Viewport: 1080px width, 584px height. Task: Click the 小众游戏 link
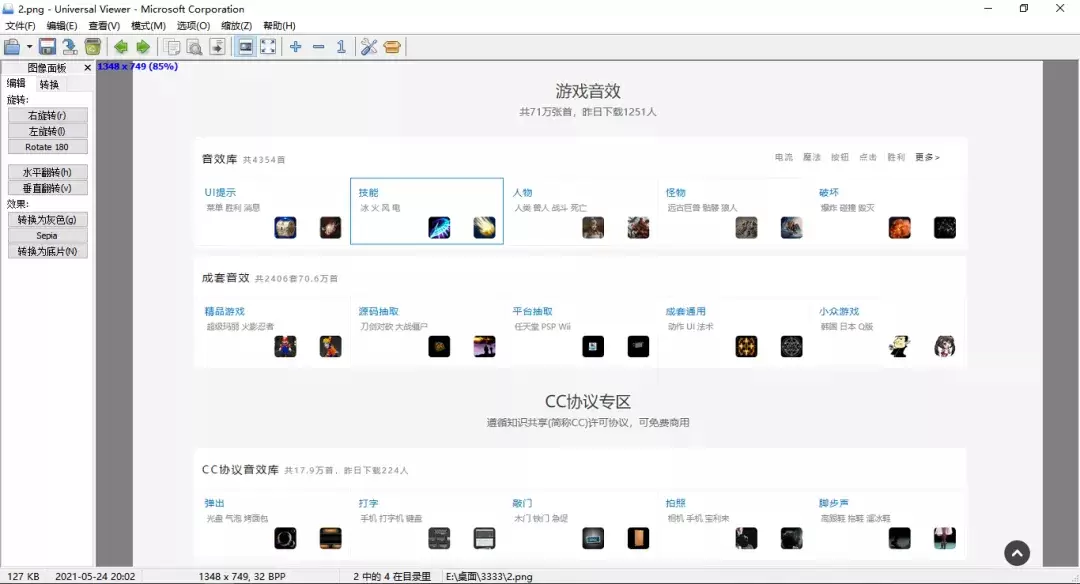pos(839,311)
